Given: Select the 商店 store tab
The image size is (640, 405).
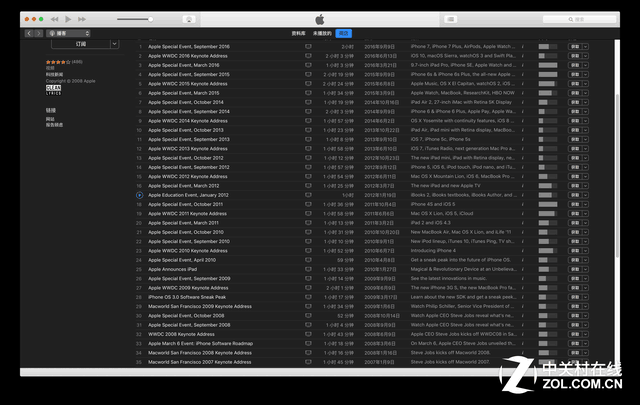Looking at the screenshot, I should 343,33.
